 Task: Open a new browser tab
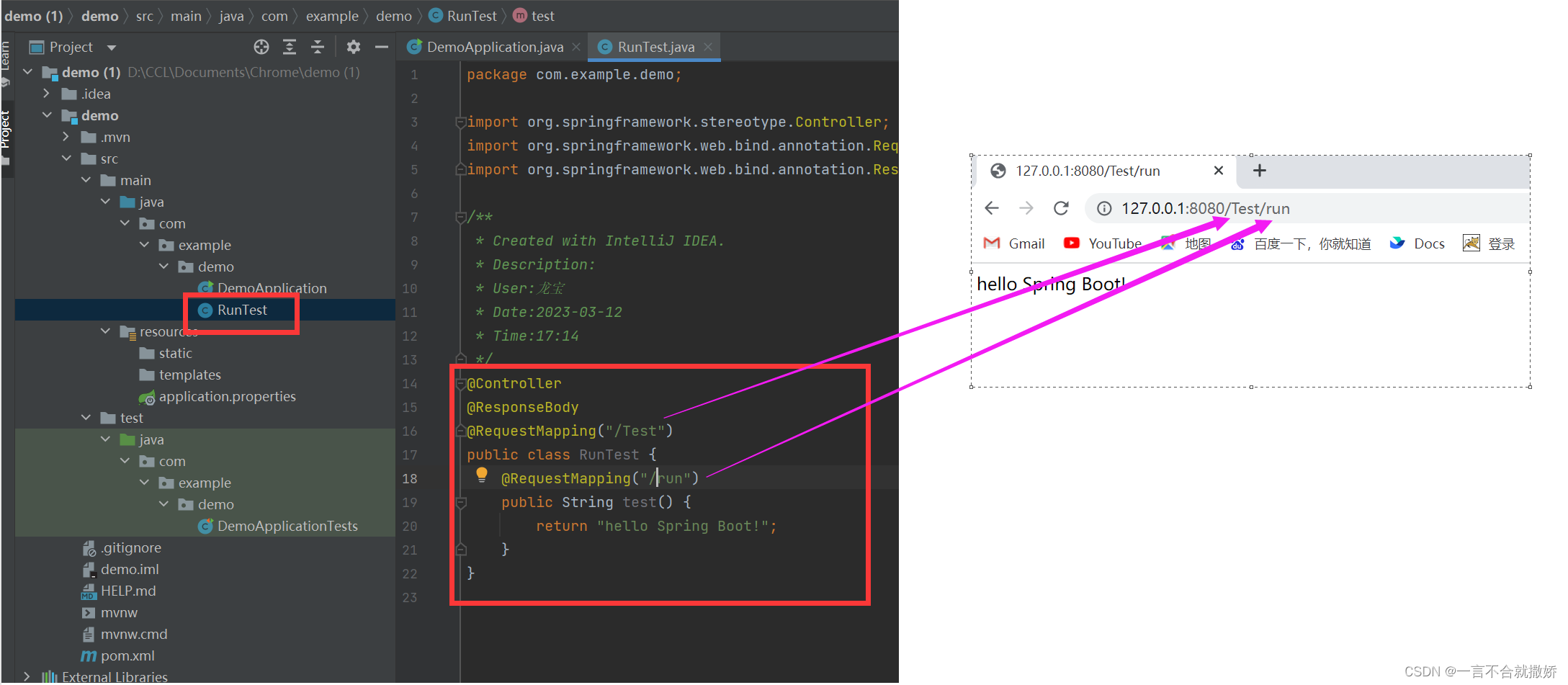pyautogui.click(x=1259, y=171)
